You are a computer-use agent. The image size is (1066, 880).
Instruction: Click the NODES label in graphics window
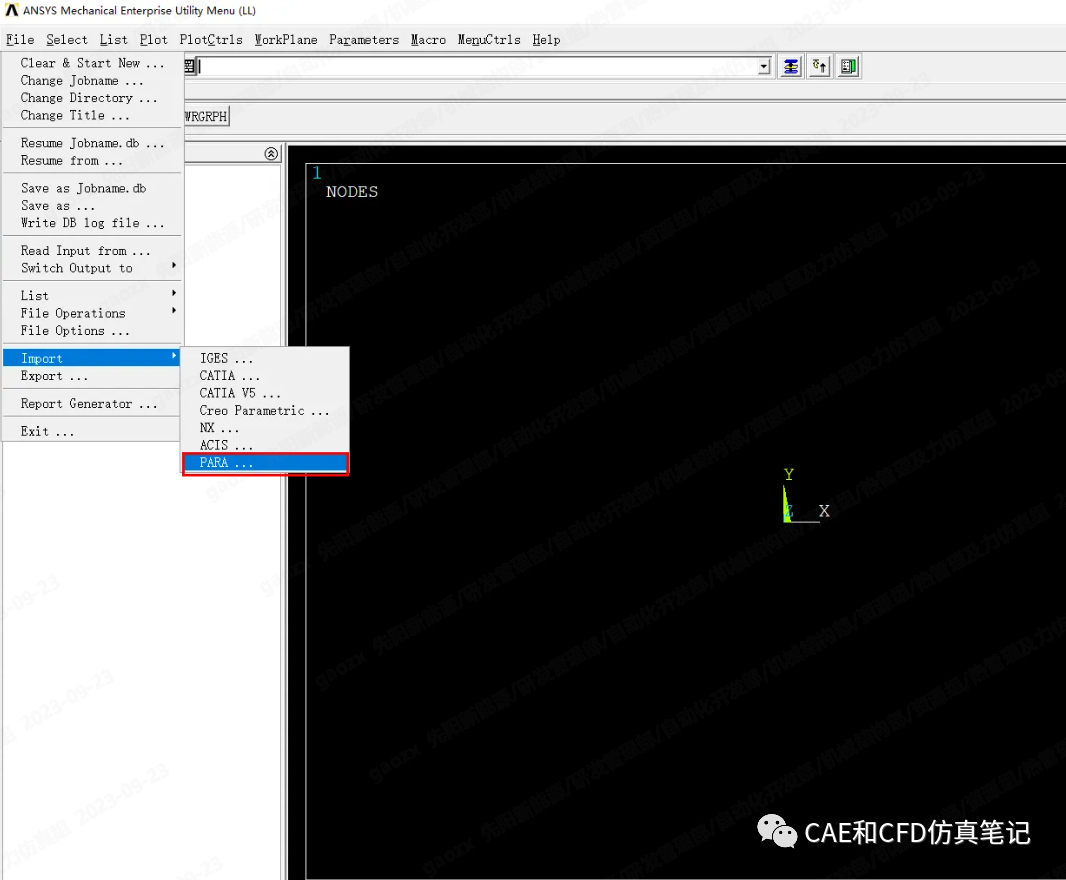[x=351, y=192]
